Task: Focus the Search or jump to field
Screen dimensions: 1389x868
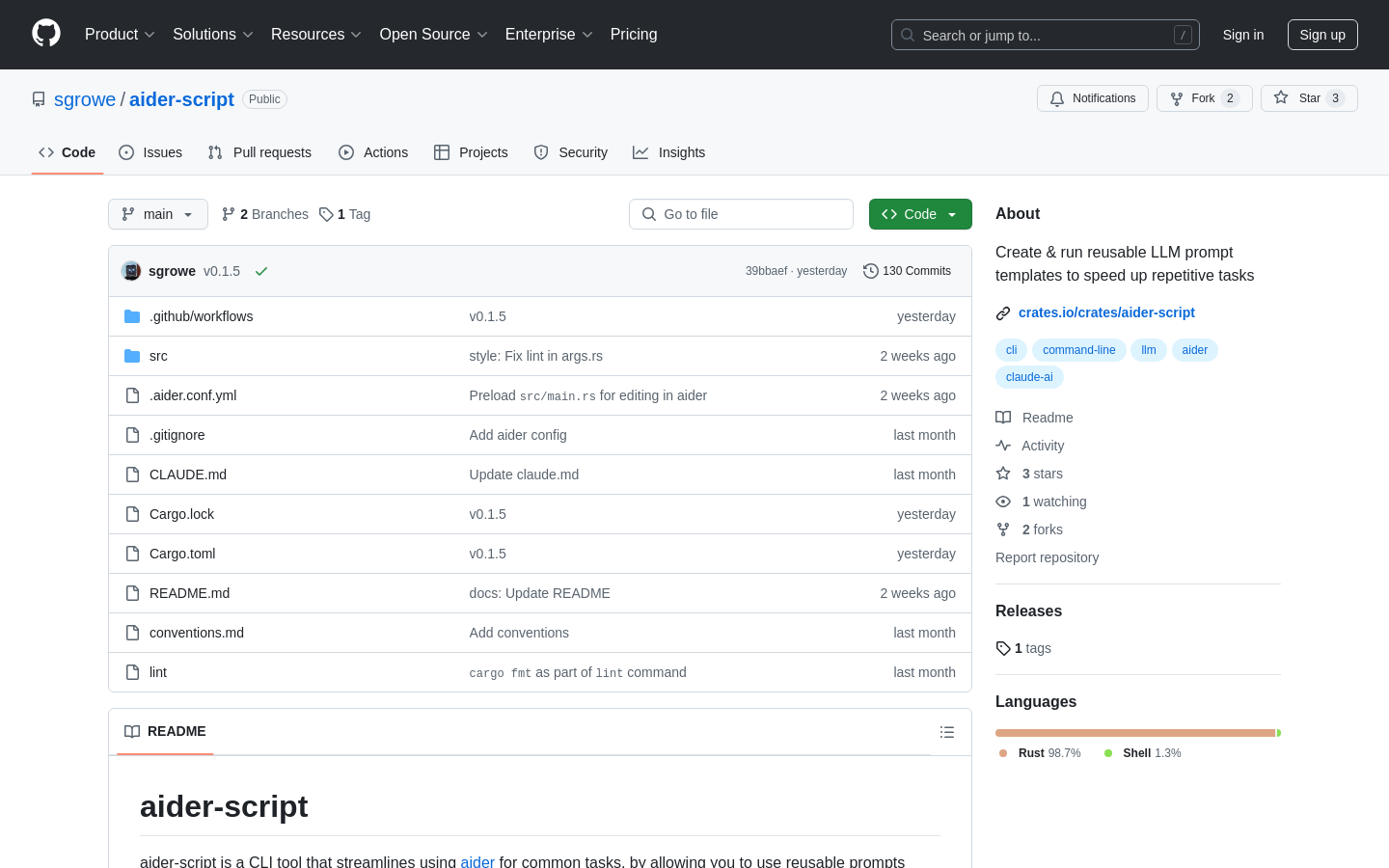Action: 1046,35
